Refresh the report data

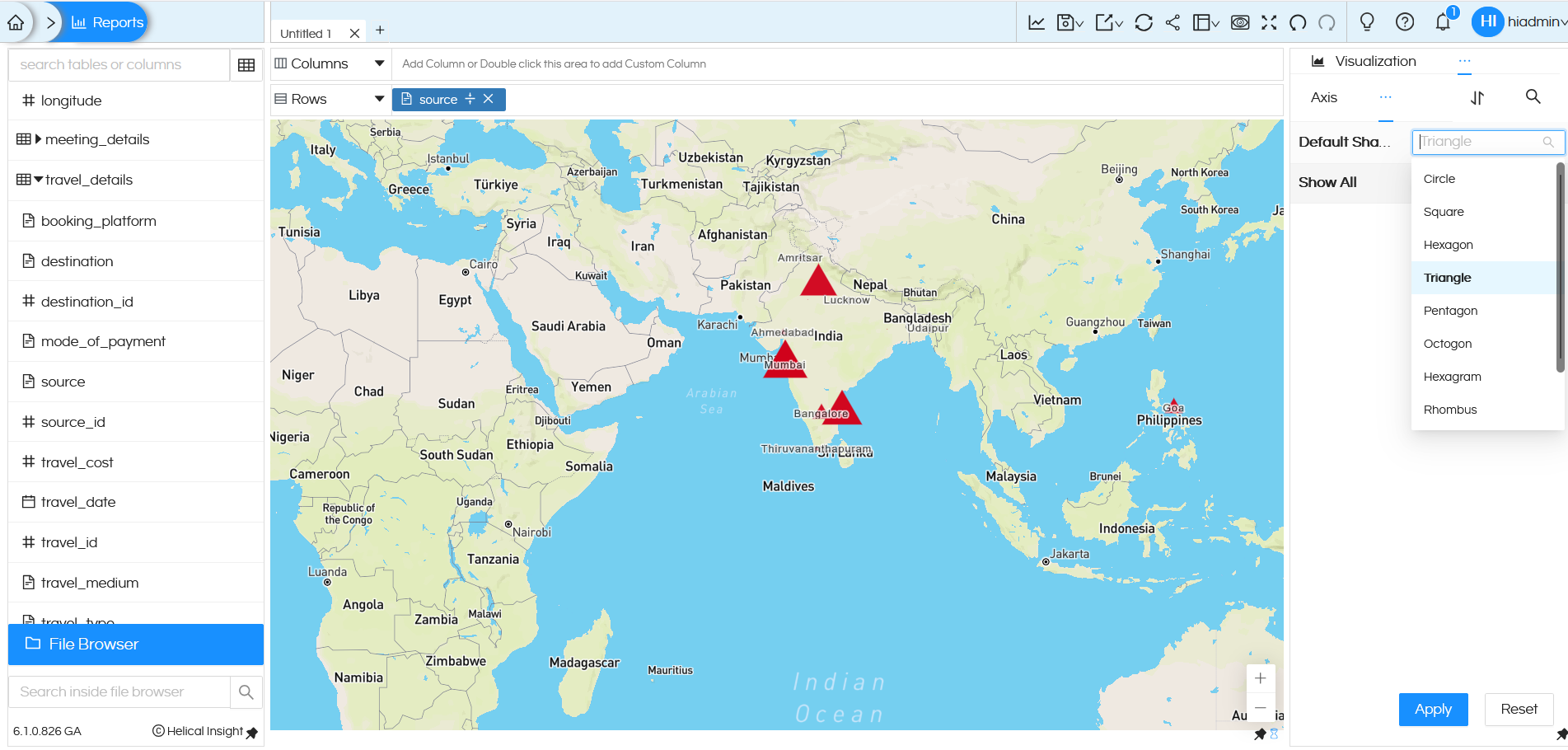pyautogui.click(x=1144, y=22)
